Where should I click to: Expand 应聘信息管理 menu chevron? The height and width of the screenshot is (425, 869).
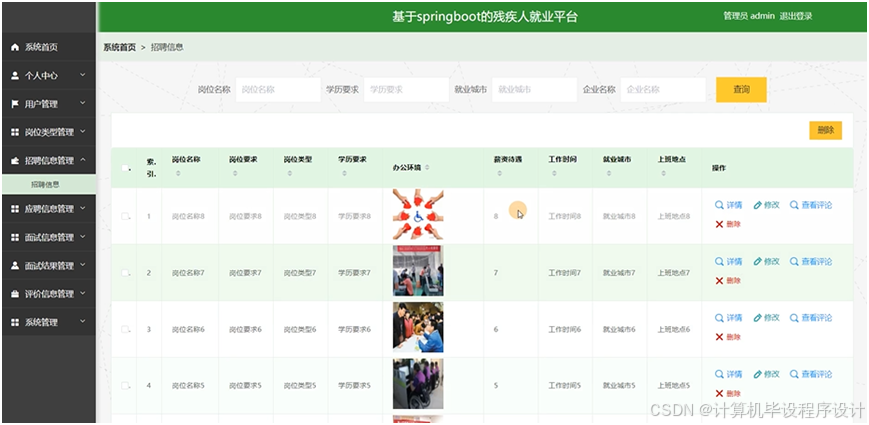(83, 208)
